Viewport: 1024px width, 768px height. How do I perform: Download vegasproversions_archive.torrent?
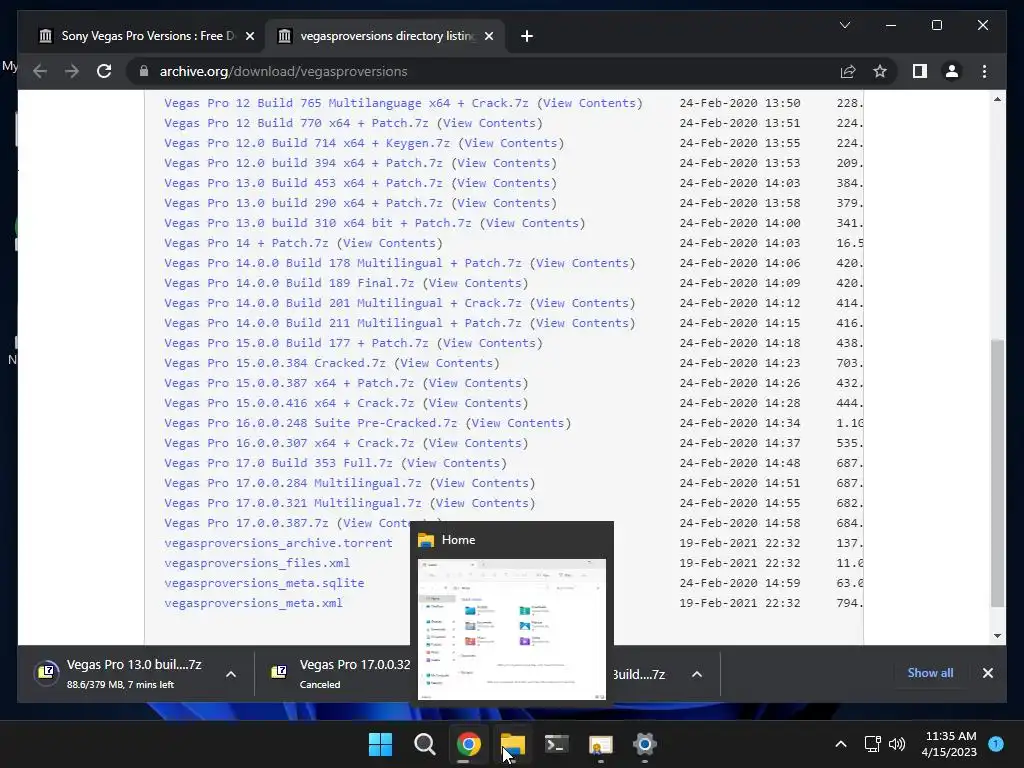(278, 543)
